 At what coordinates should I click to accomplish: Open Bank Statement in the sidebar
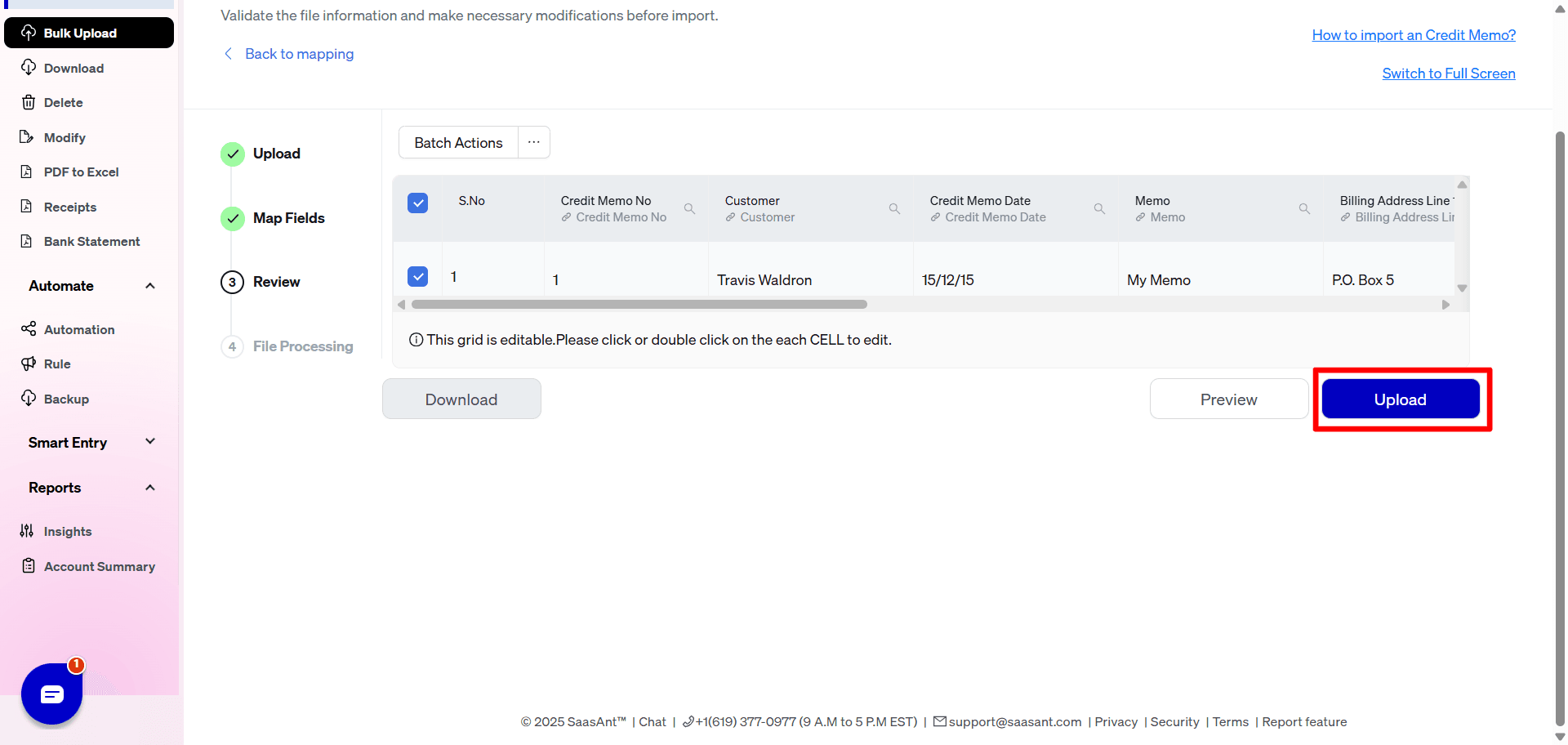coord(91,241)
